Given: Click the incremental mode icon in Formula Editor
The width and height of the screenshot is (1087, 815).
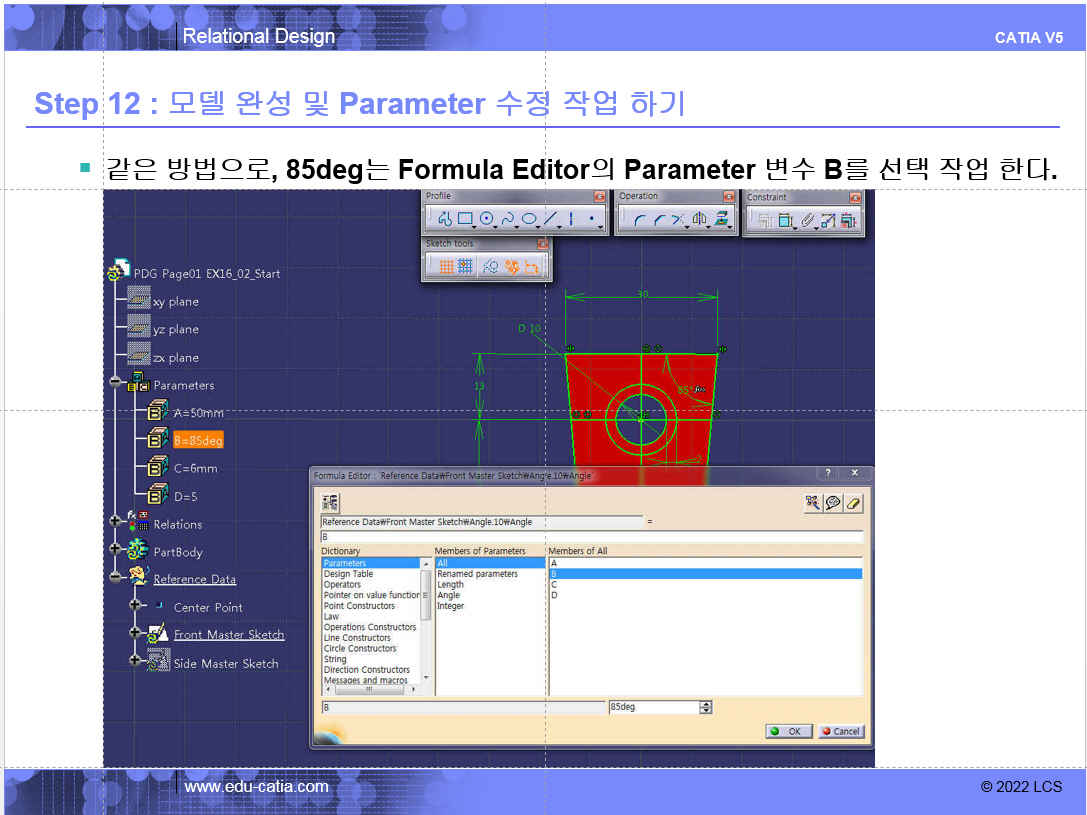Looking at the screenshot, I should pos(331,503).
